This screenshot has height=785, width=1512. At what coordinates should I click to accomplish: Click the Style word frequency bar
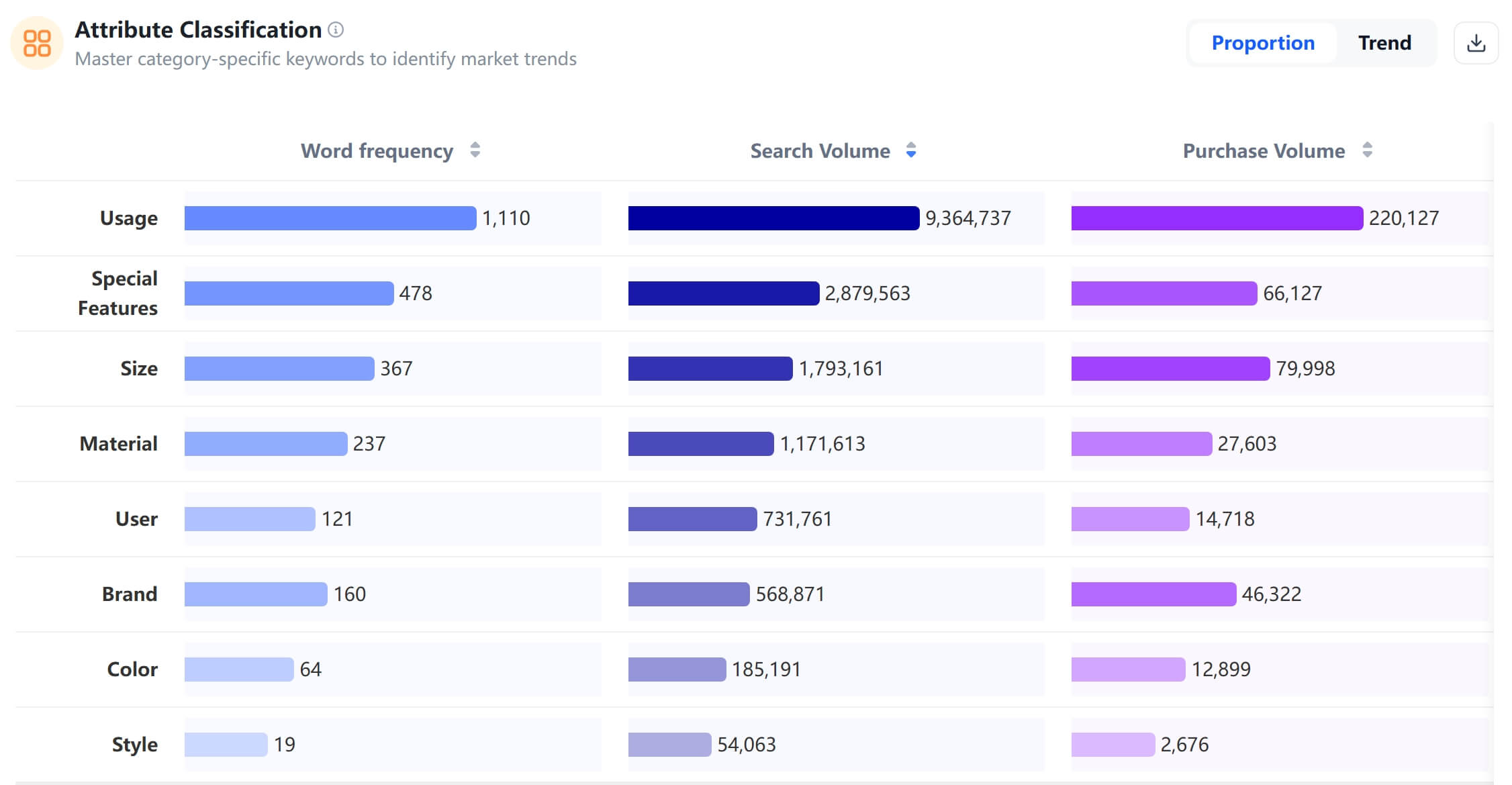click(226, 745)
